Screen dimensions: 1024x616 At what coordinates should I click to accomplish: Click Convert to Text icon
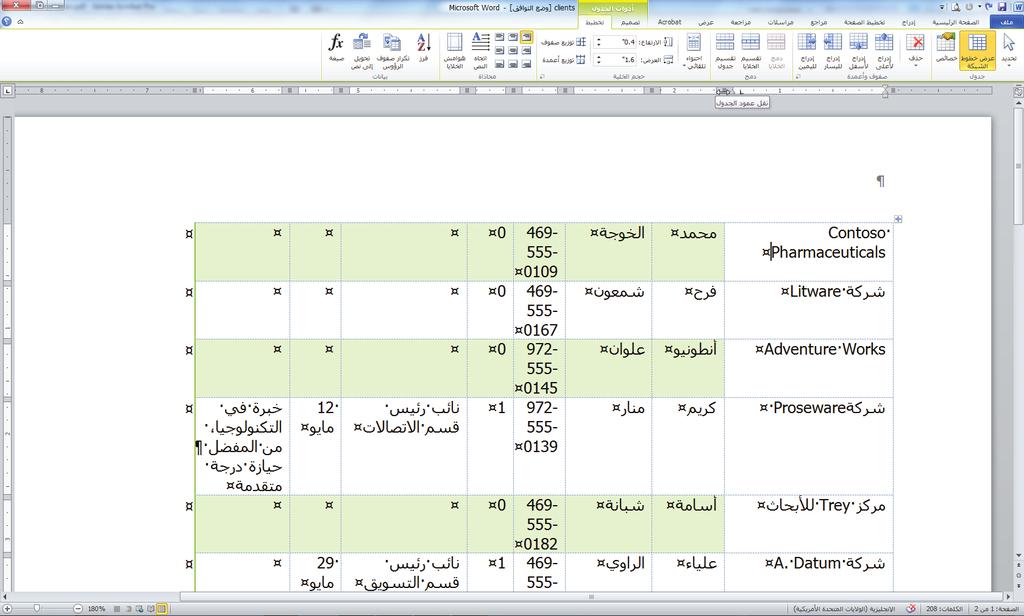click(362, 51)
